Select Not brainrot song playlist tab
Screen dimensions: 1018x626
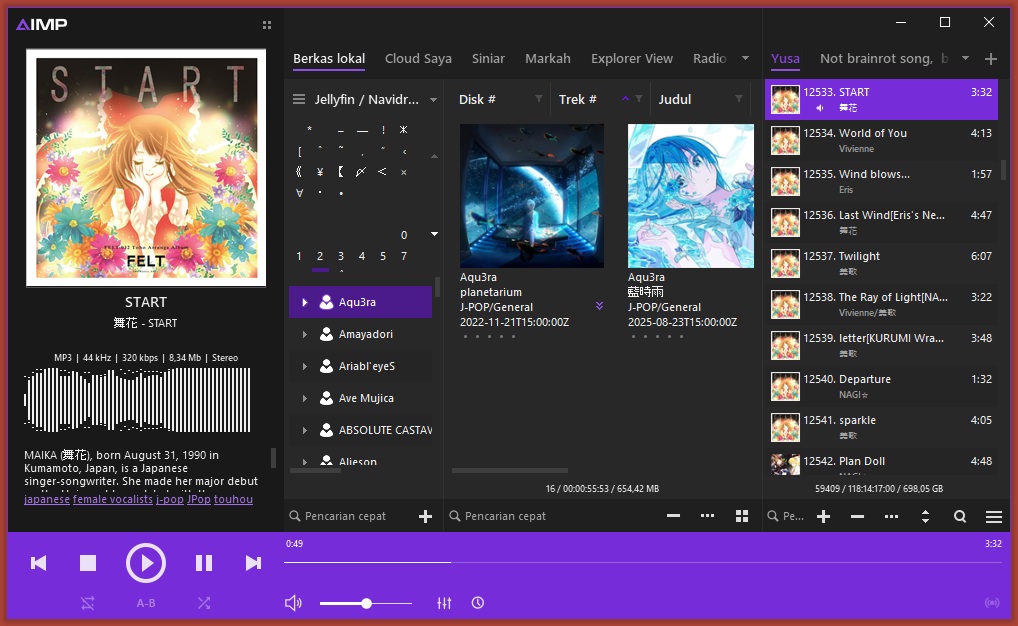click(x=884, y=58)
